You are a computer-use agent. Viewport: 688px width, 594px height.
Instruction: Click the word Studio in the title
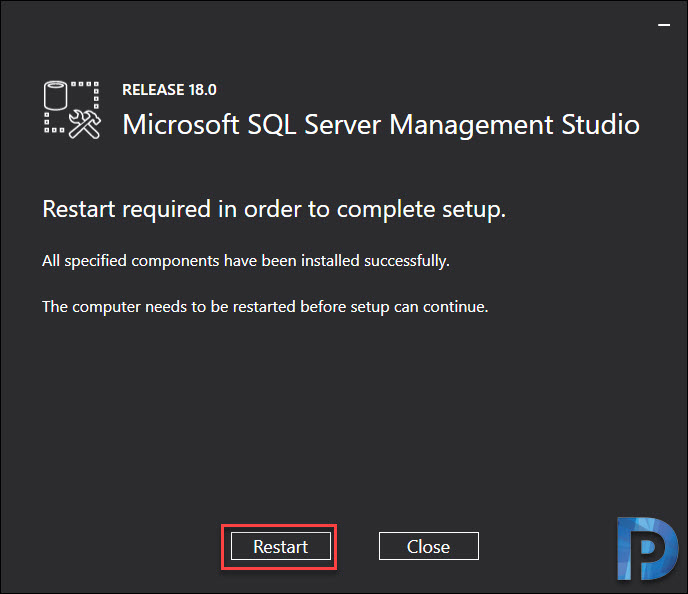pyautogui.click(x=601, y=125)
